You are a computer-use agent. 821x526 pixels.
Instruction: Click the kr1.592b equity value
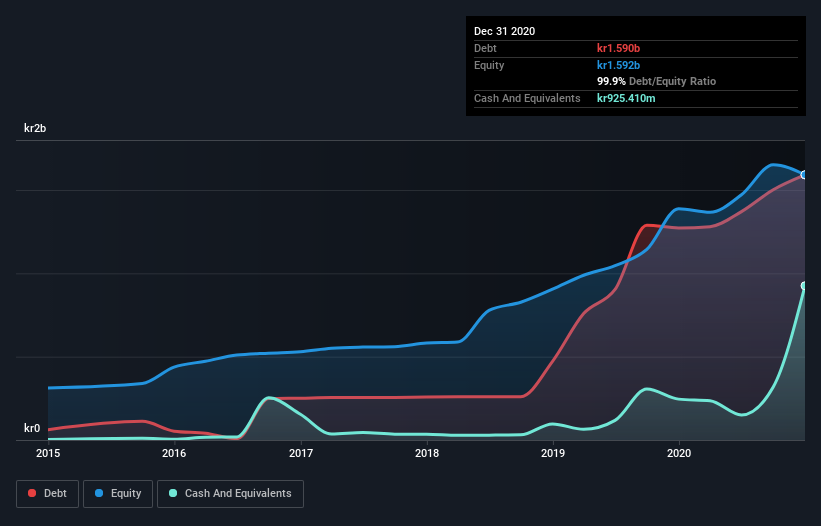618,65
